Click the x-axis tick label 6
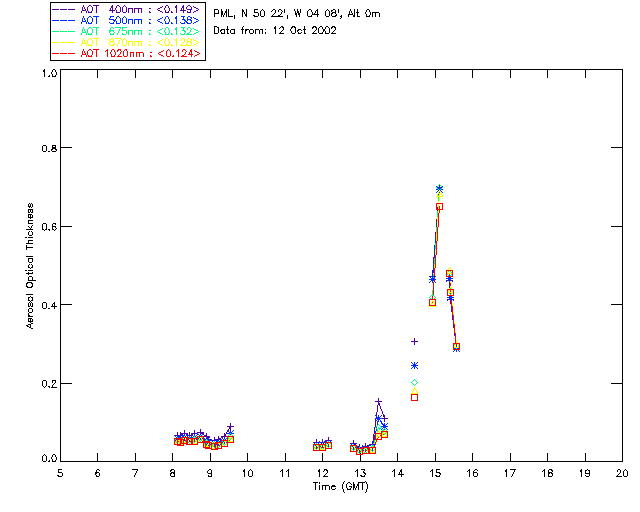640x512 pixels. click(98, 473)
